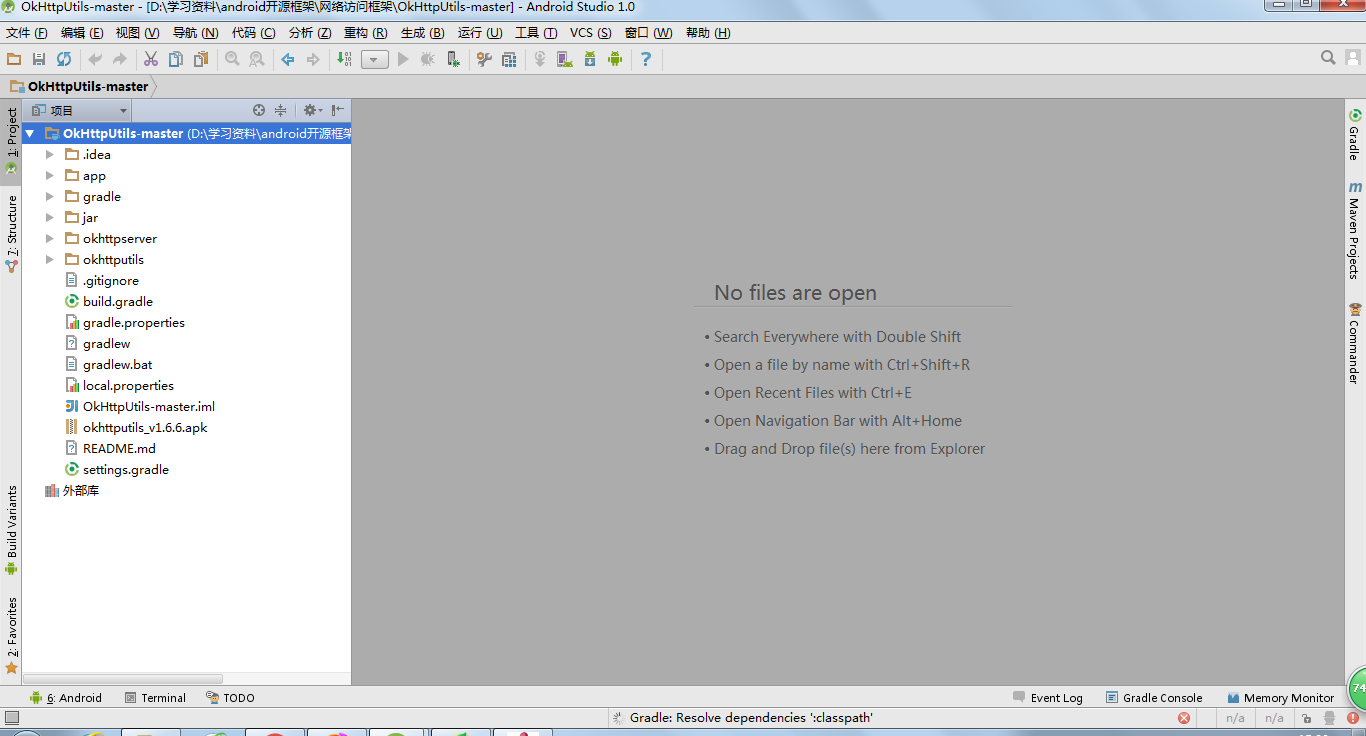
Task: Click the Make Project binary arrow icon
Action: pos(344,60)
